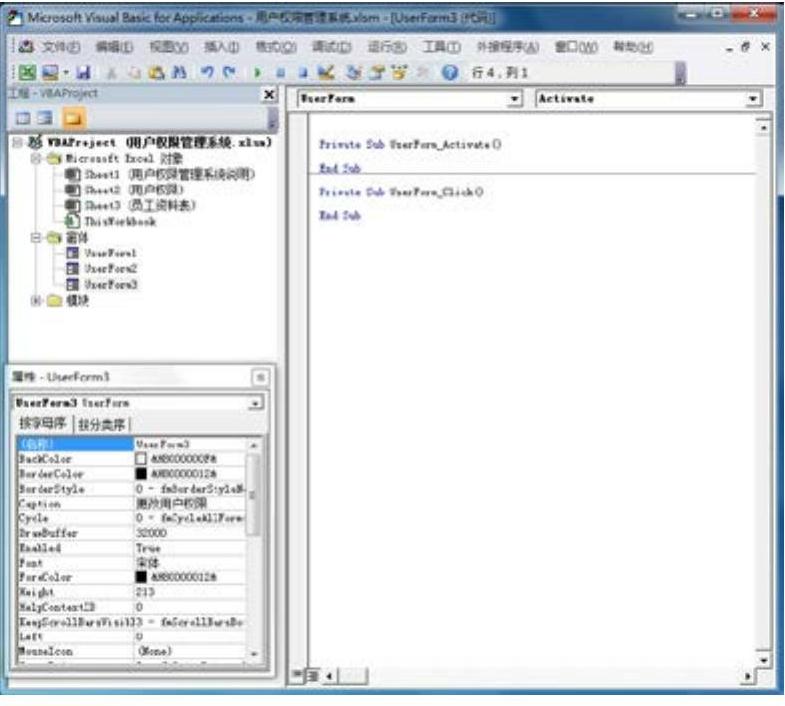Click the Break pause icon
785x706 pixels.
pyautogui.click(x=280, y=73)
